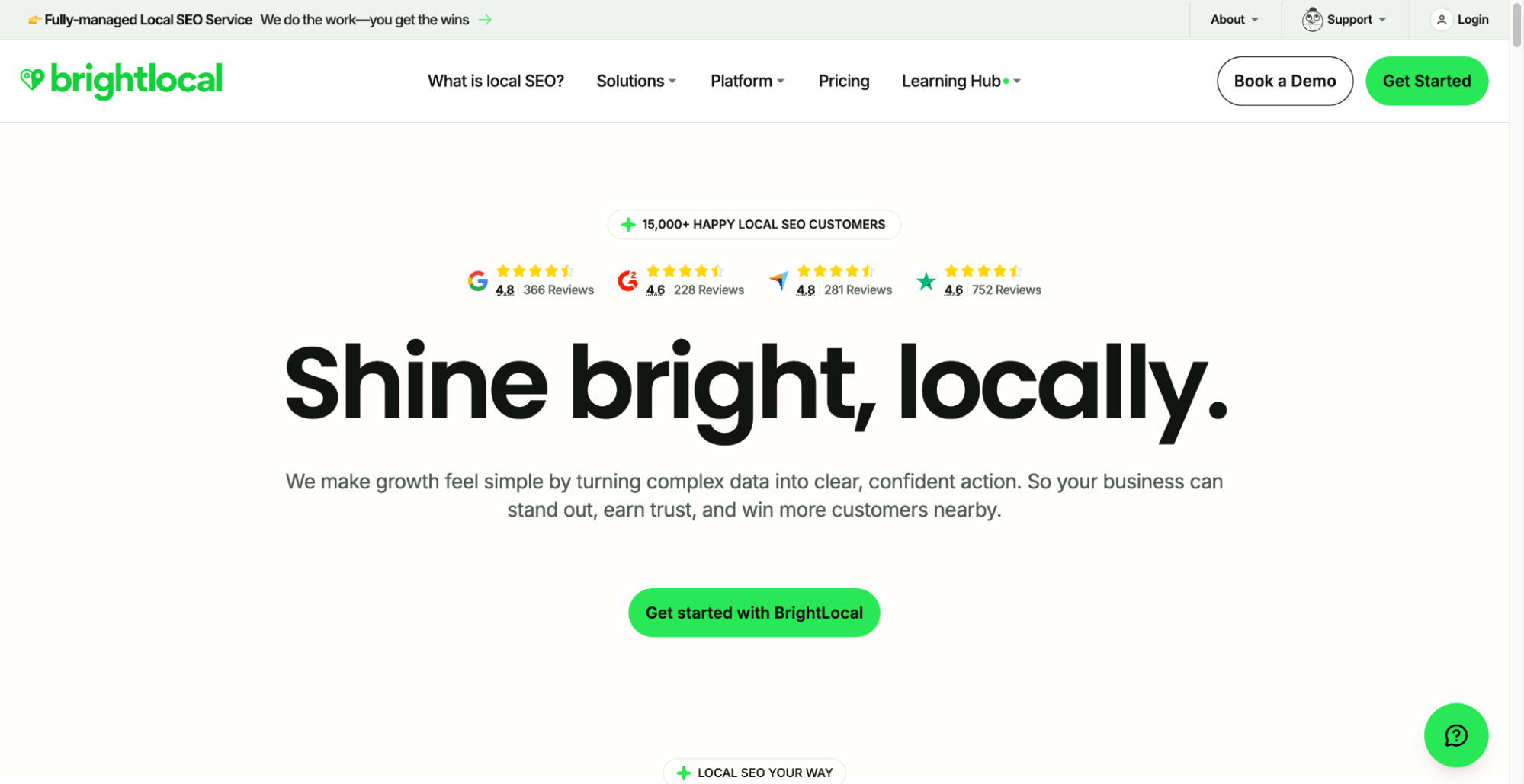The image size is (1524, 784).
Task: Click the Trustpilot green star icon
Action: tap(926, 281)
